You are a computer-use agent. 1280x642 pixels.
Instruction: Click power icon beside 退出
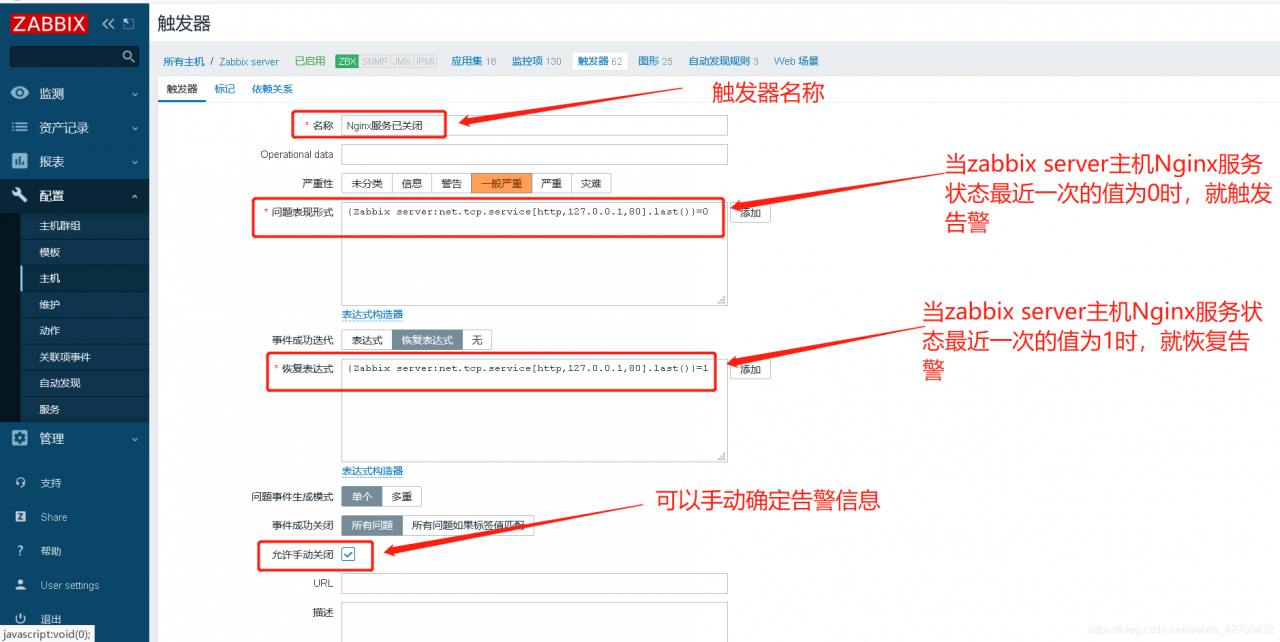click(x=20, y=619)
